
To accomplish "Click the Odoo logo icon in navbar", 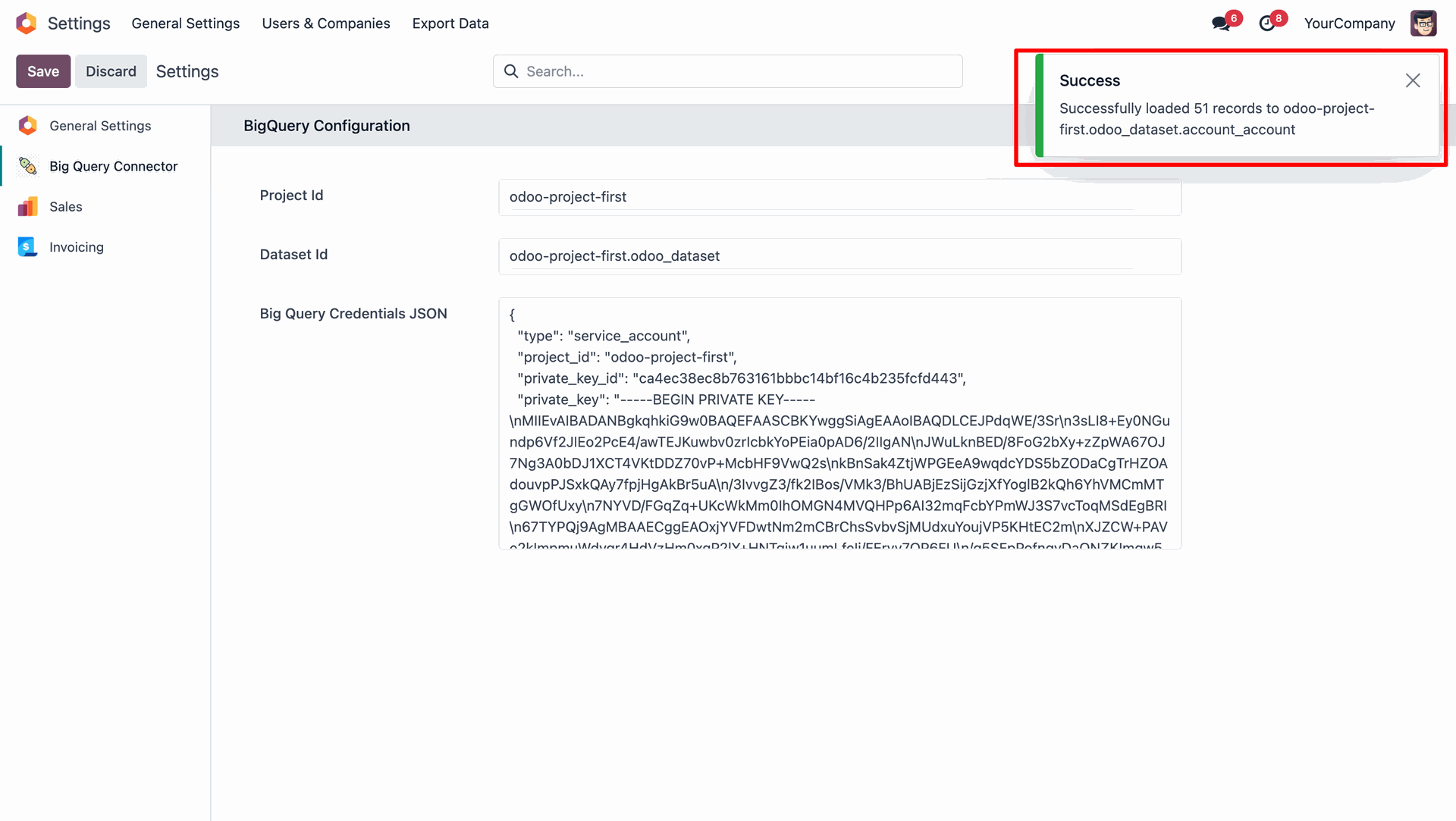I will pyautogui.click(x=26, y=24).
